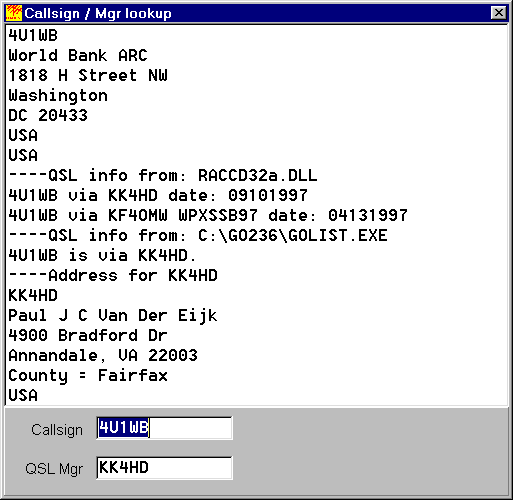Click the Address for KK4HD header line
Screen dimensions: 513x500
point(113,276)
